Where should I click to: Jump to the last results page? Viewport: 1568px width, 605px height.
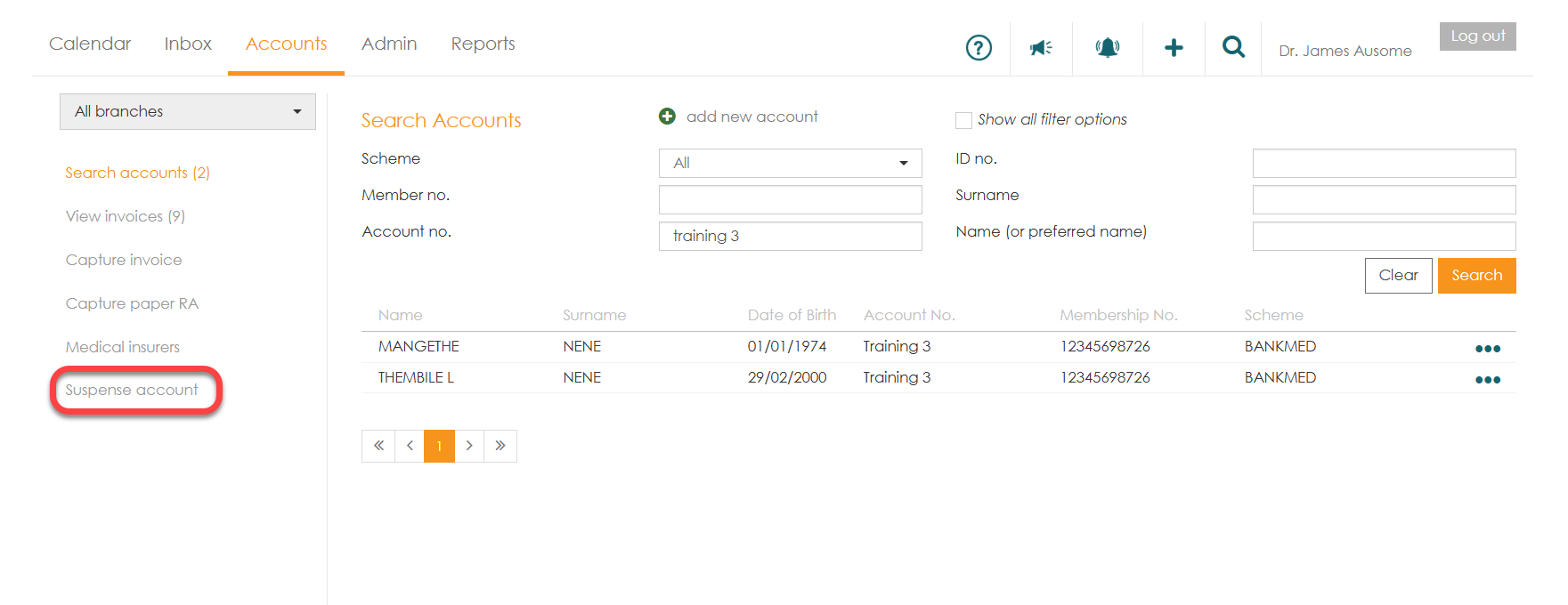click(500, 446)
